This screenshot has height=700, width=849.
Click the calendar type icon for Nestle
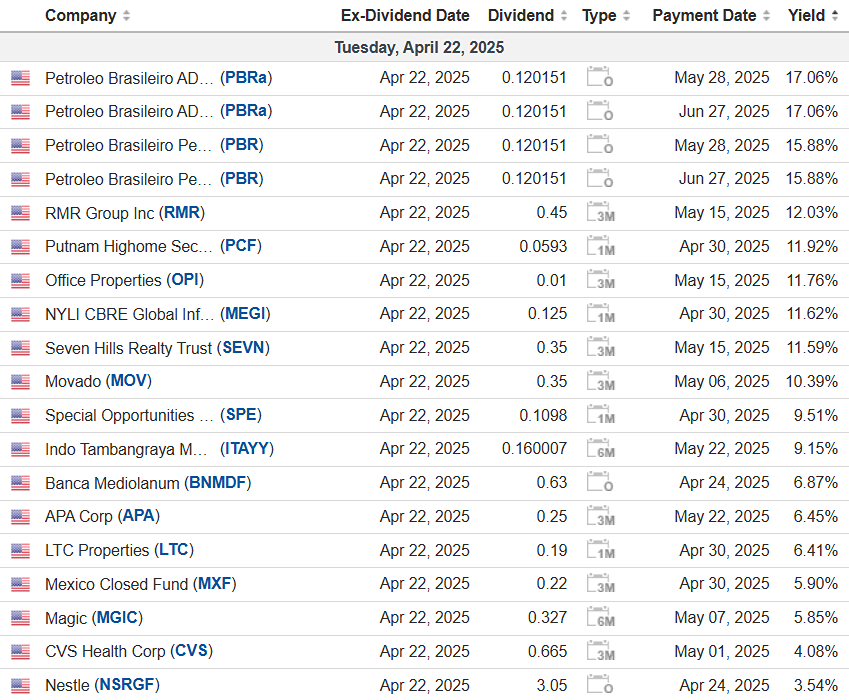click(600, 686)
